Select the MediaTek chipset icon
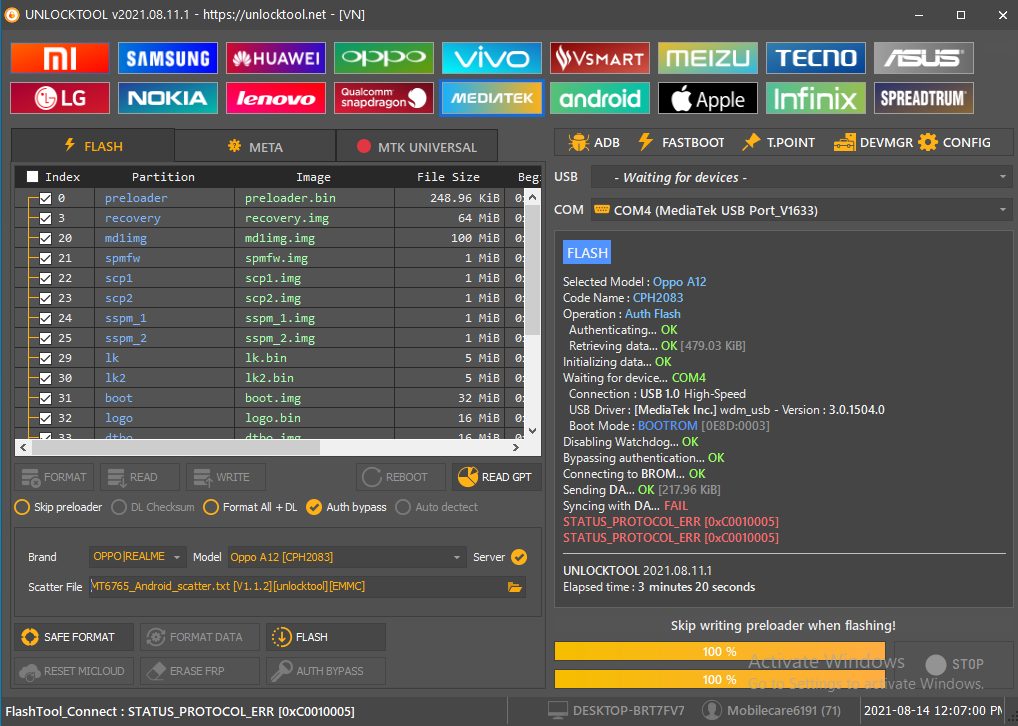Screen dimensions: 1018x726 [491, 98]
